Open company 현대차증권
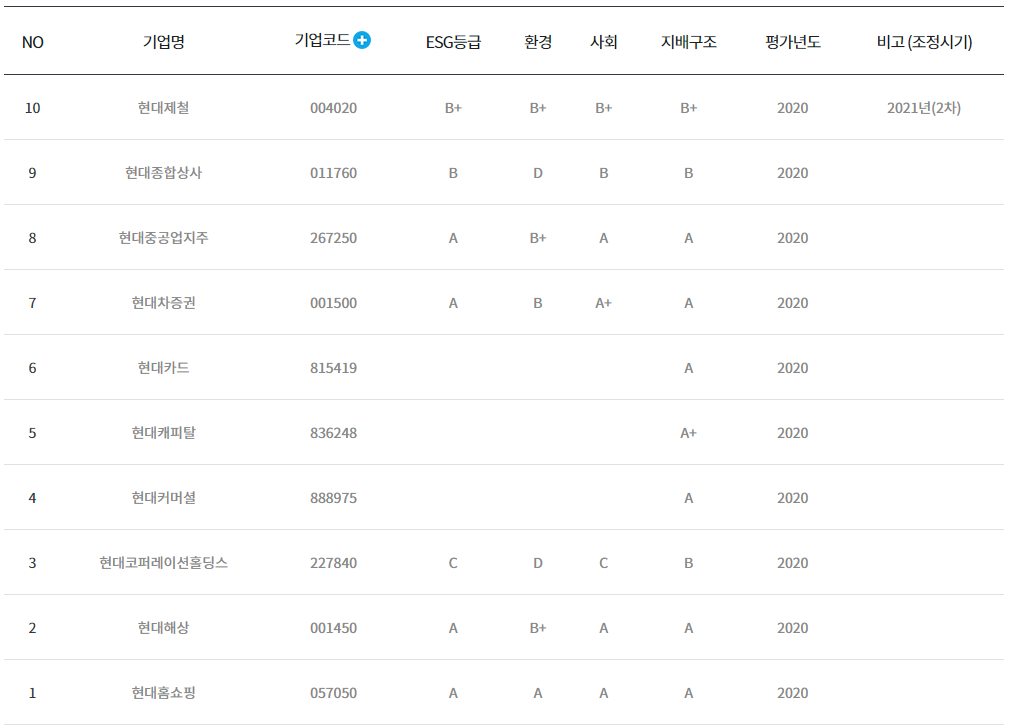The image size is (1009, 728). coord(163,303)
